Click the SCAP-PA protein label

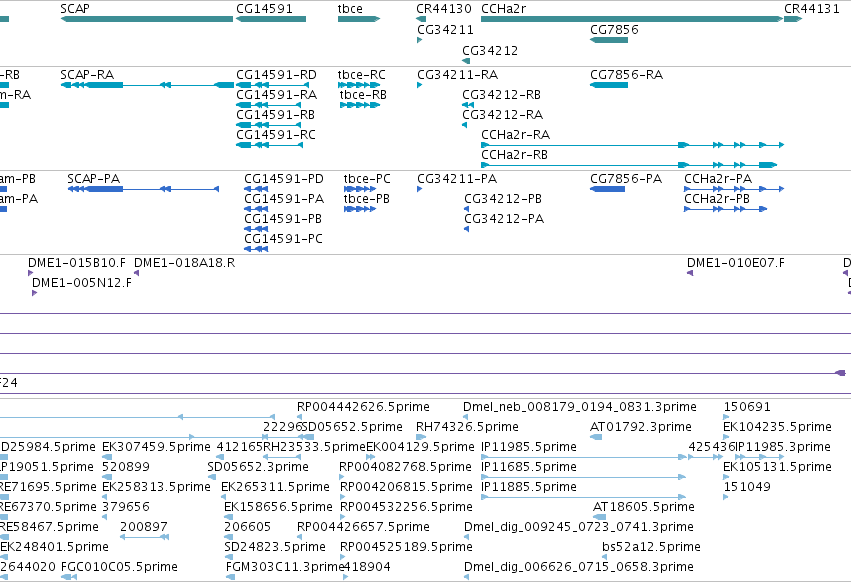point(94,179)
